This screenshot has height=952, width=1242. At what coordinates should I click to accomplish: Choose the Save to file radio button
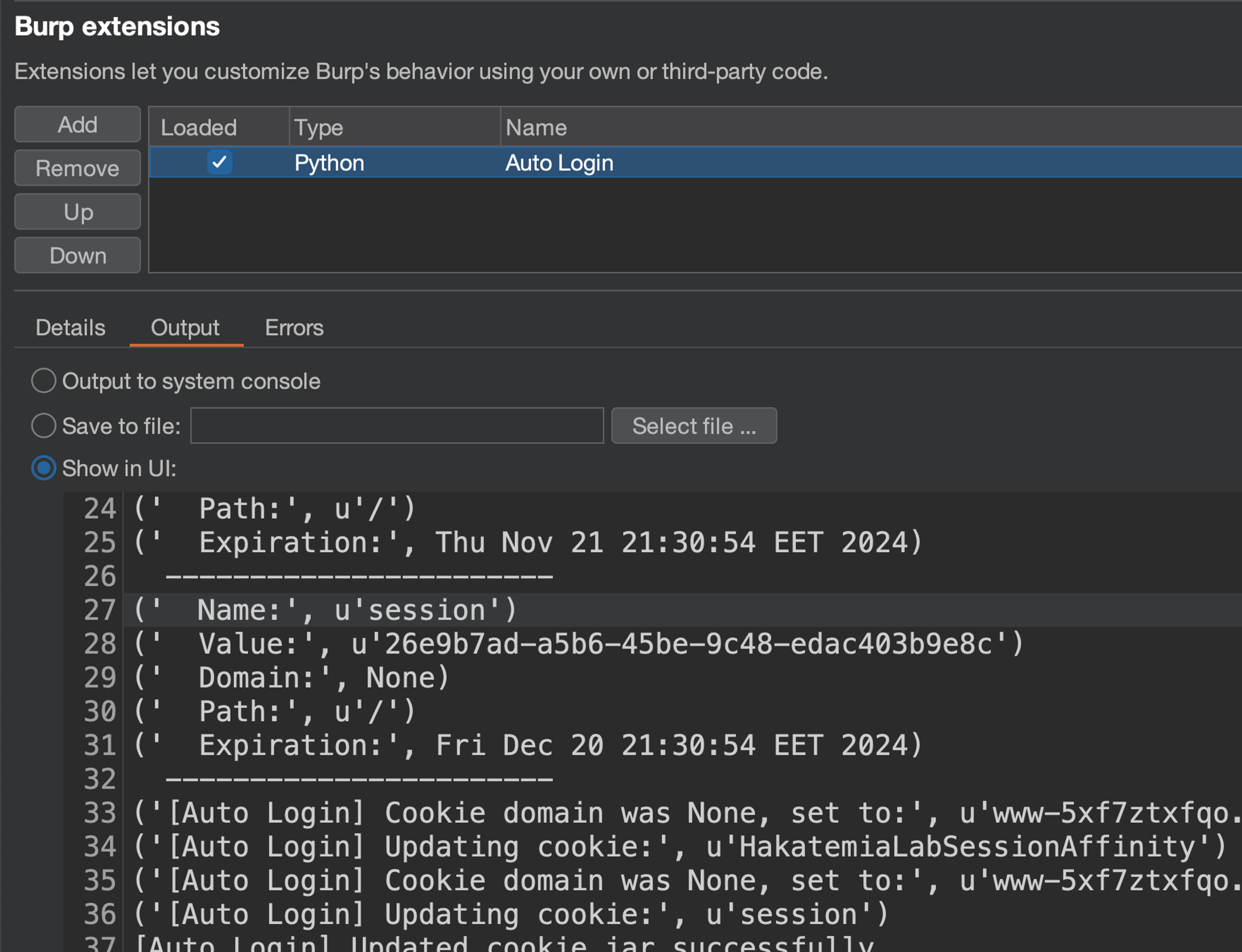pyautogui.click(x=44, y=426)
